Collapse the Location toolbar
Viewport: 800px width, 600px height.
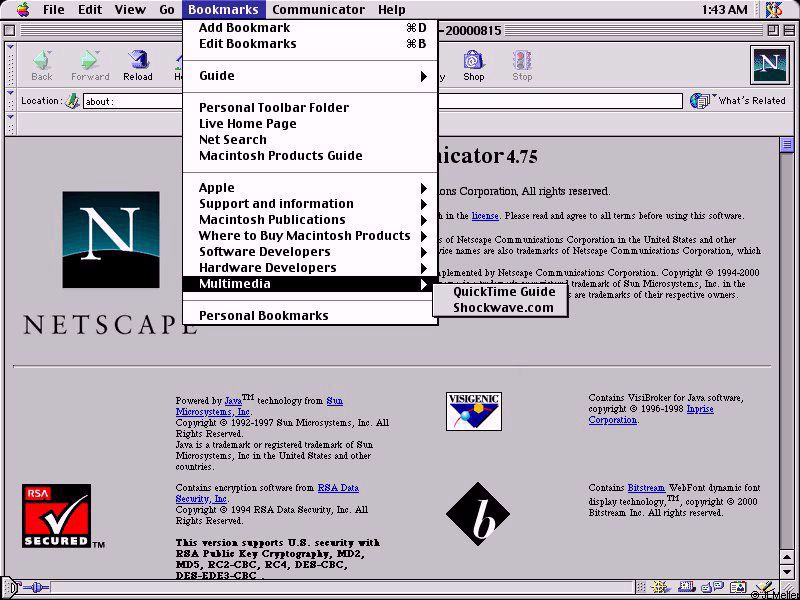[x=11, y=101]
